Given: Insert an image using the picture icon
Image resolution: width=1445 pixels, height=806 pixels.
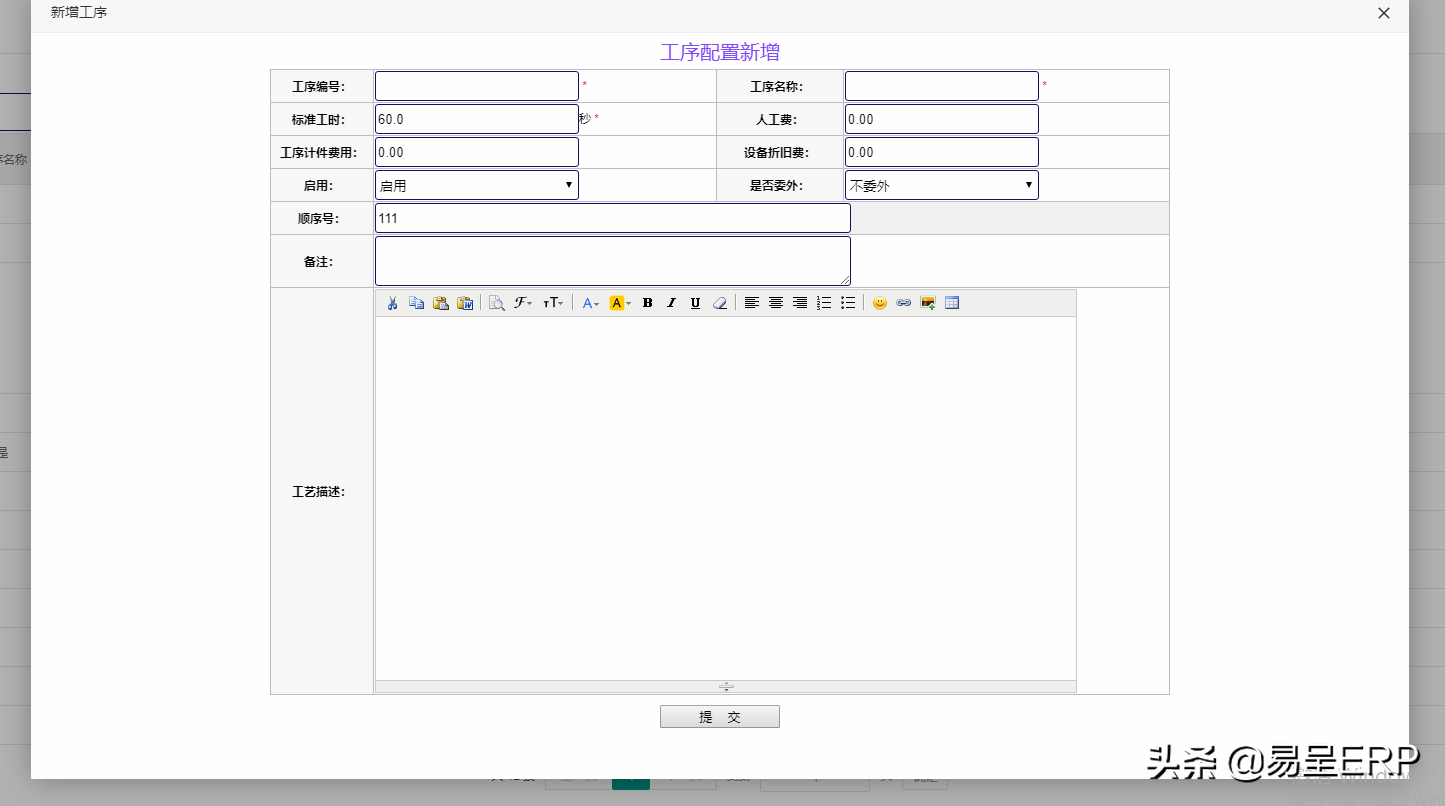Looking at the screenshot, I should [x=928, y=303].
